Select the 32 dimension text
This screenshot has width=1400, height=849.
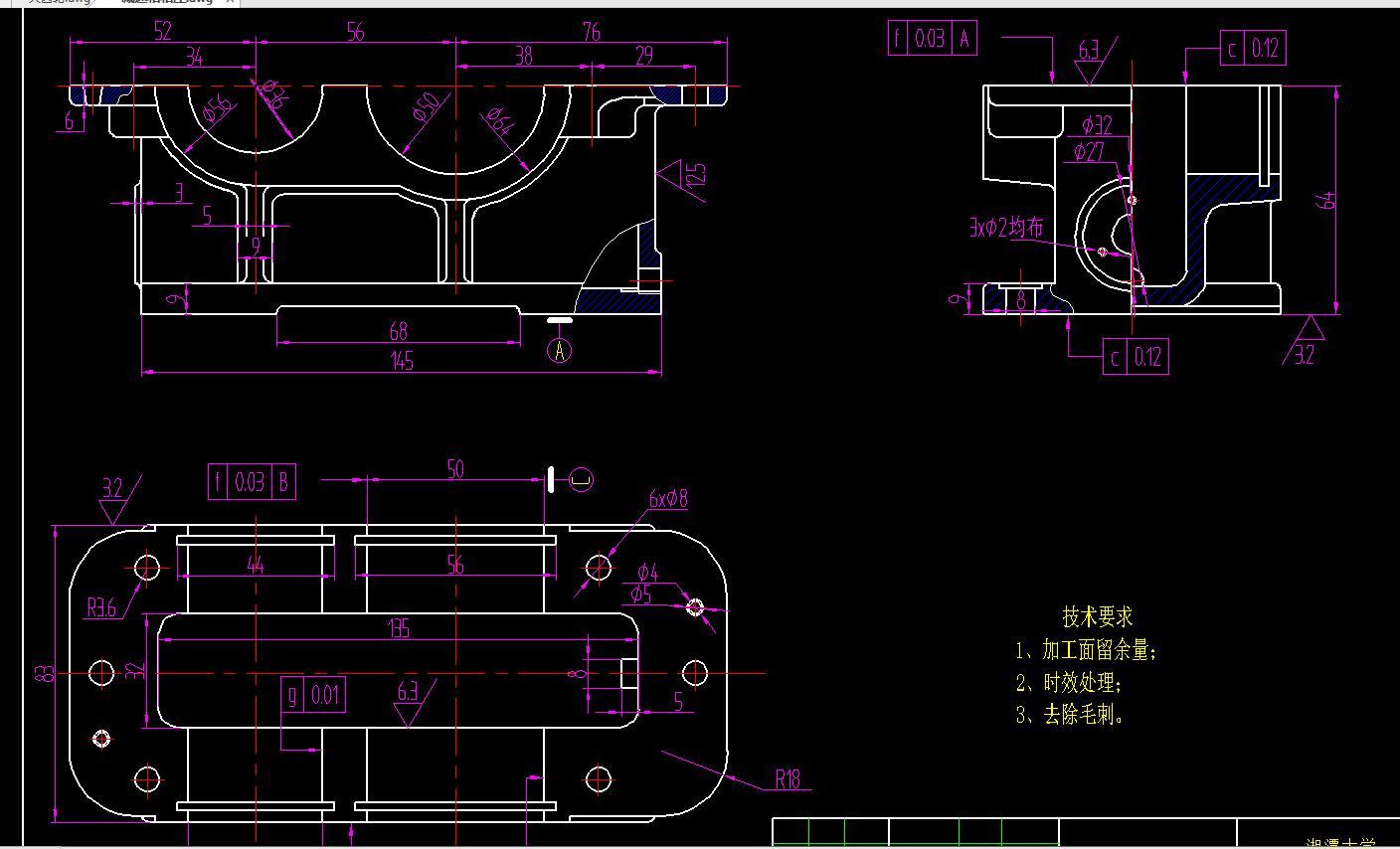click(137, 673)
